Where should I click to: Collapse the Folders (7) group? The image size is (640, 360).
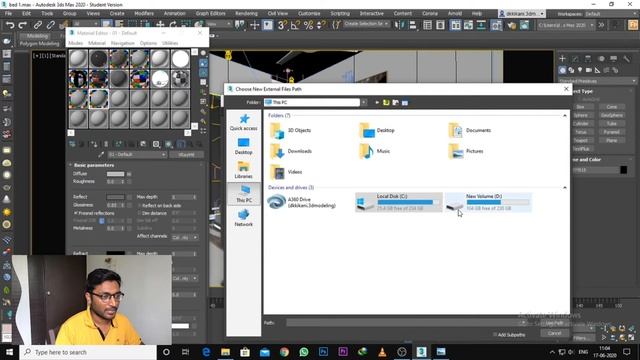[564, 116]
